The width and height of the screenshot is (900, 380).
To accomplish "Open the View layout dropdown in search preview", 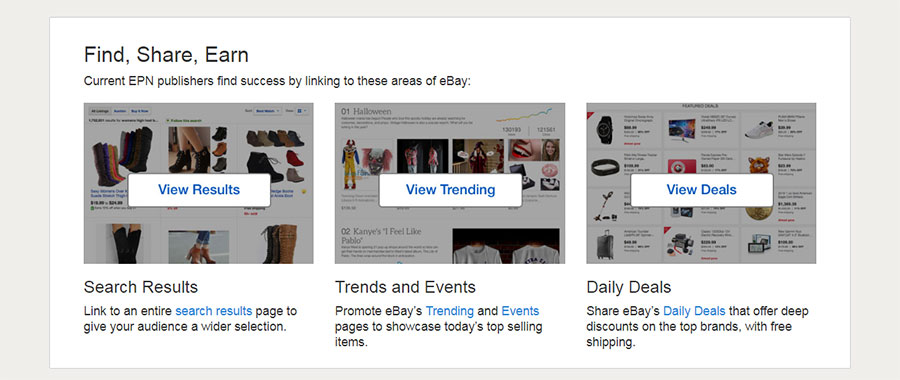I will pyautogui.click(x=302, y=111).
